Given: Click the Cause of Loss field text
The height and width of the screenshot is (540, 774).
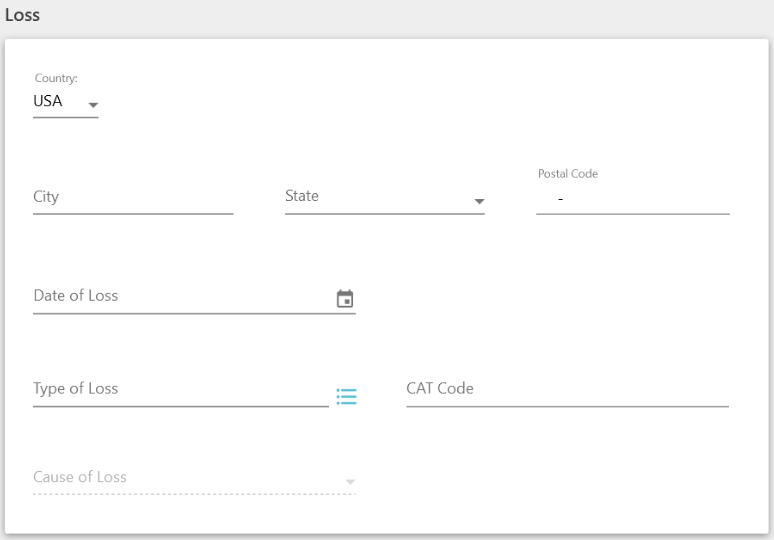Looking at the screenshot, I should pyautogui.click(x=80, y=477).
